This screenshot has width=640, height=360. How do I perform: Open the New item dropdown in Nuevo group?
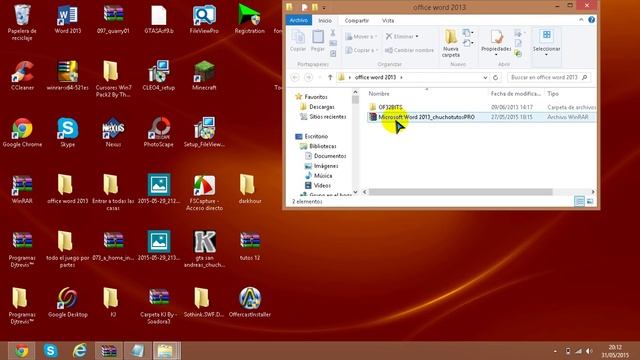click(x=468, y=33)
